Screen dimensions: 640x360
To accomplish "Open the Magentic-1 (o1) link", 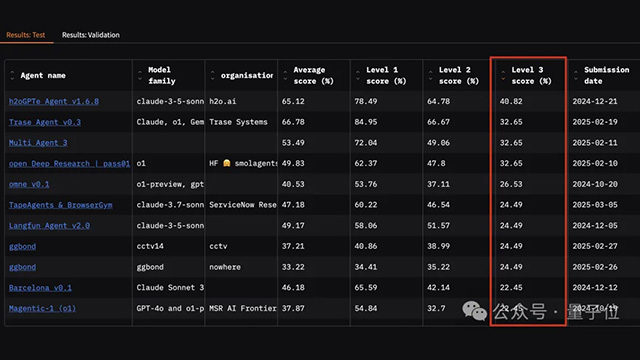I will pos(42,309).
